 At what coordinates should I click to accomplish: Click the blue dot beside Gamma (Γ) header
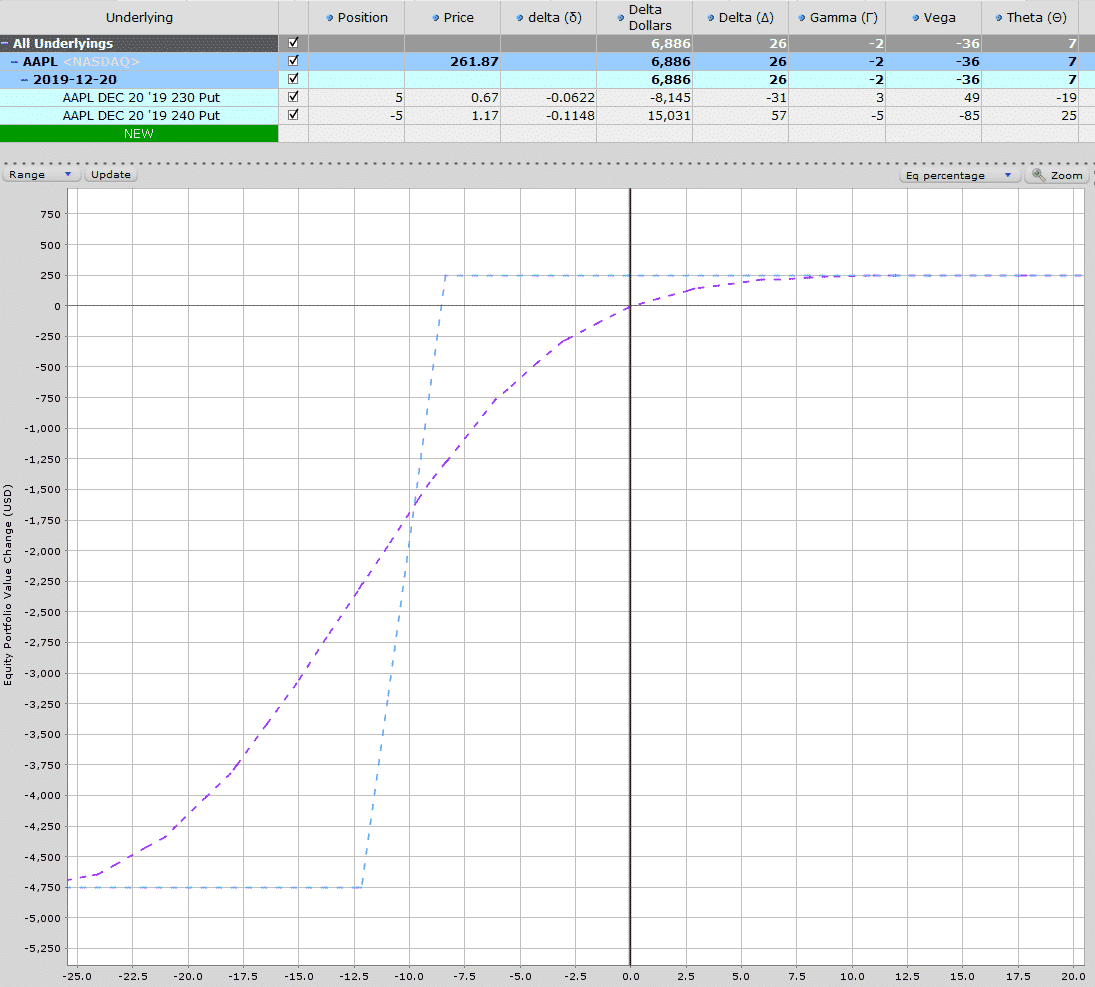802,18
